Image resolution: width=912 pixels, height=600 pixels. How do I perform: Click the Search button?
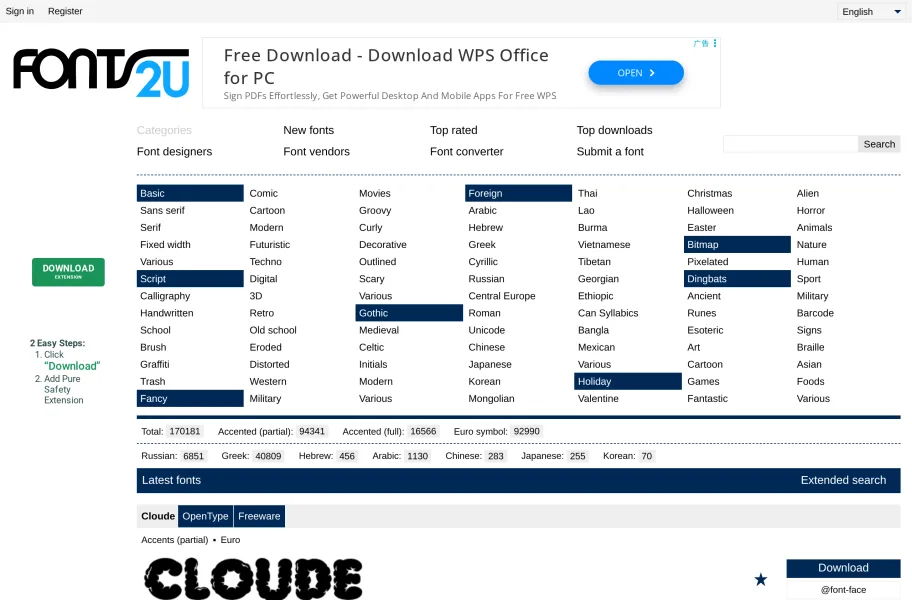(x=879, y=144)
